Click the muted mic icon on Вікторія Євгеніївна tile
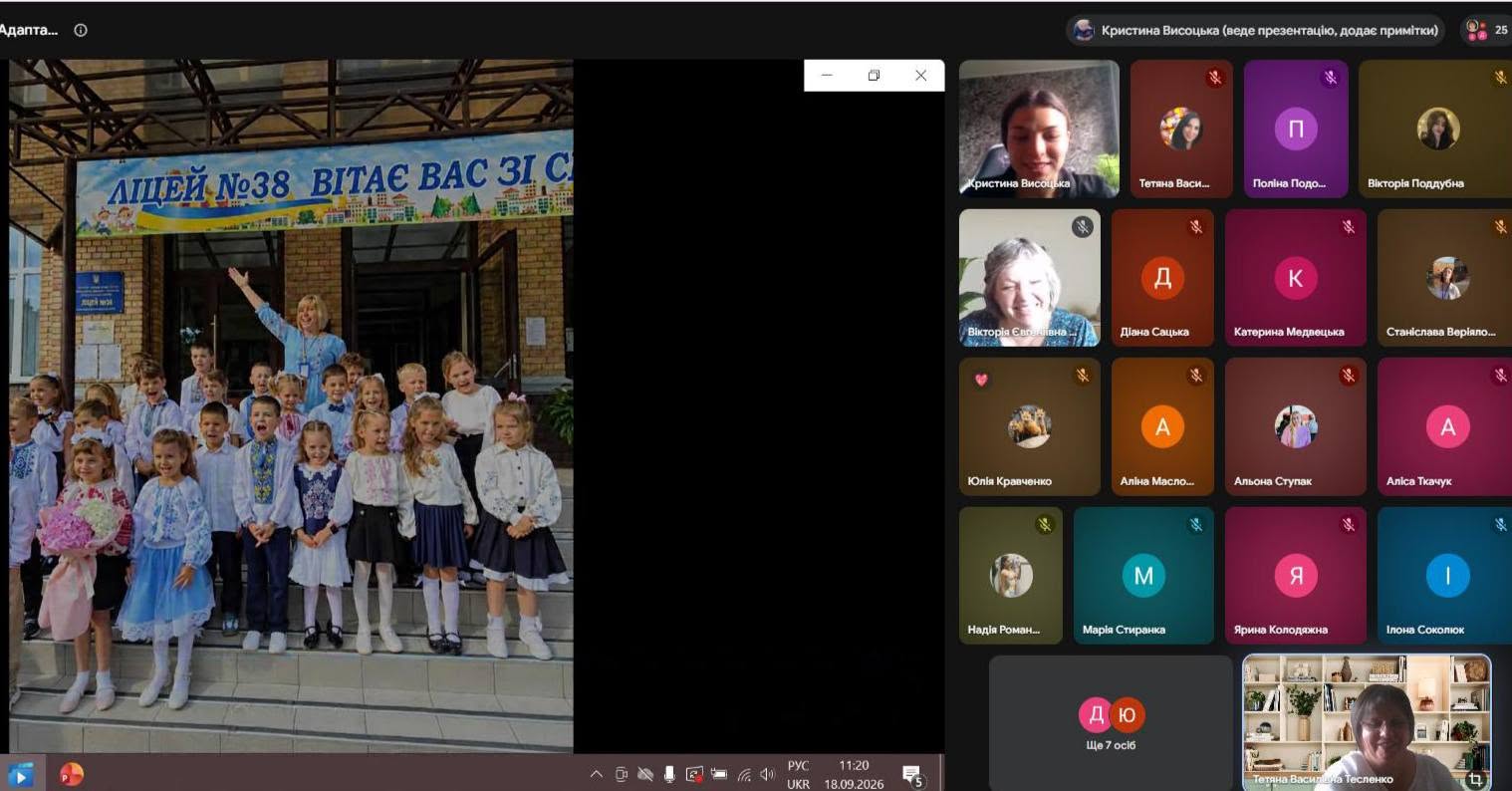 pos(1082,226)
